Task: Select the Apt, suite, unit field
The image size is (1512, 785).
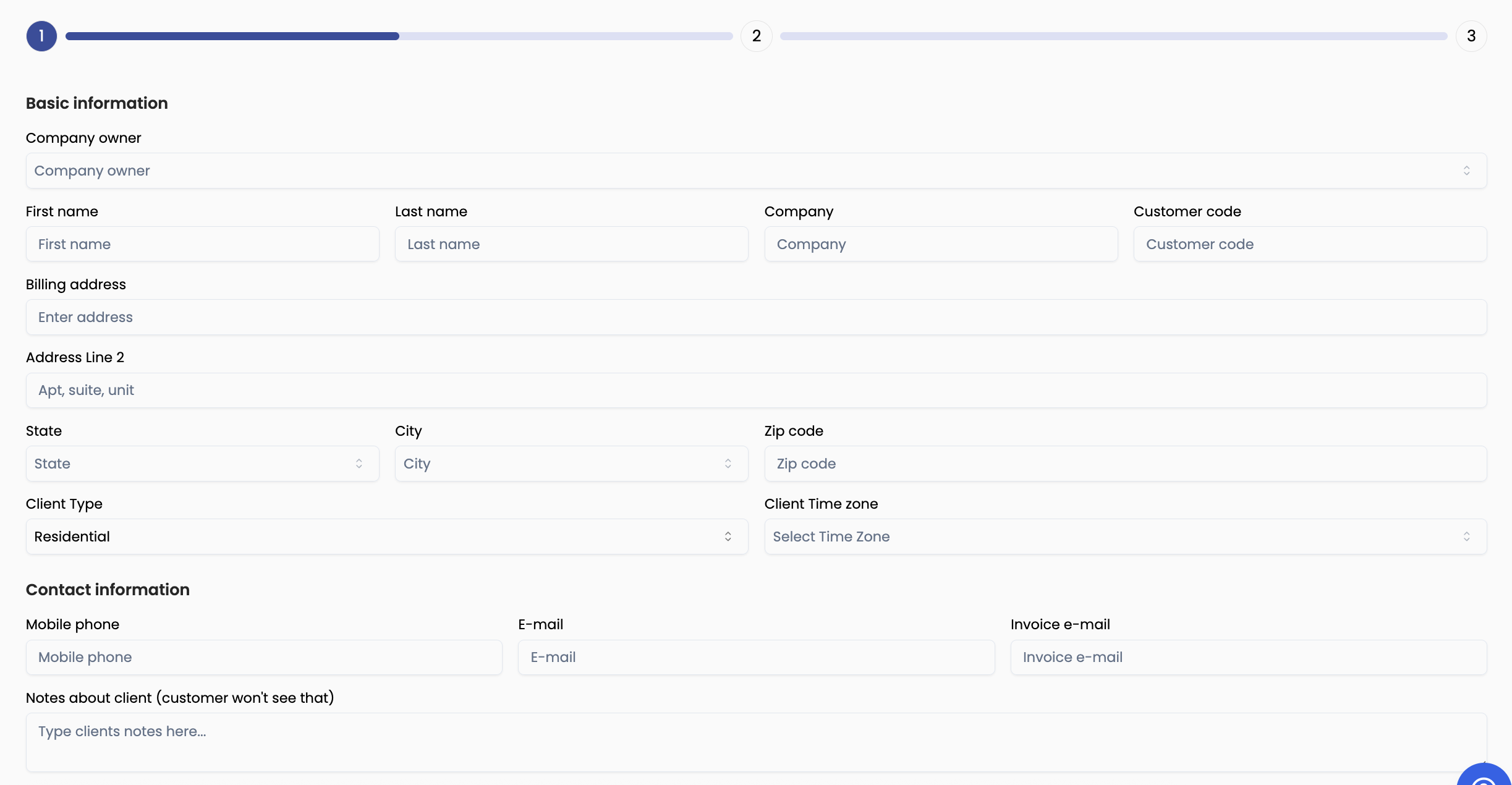Action: (755, 390)
